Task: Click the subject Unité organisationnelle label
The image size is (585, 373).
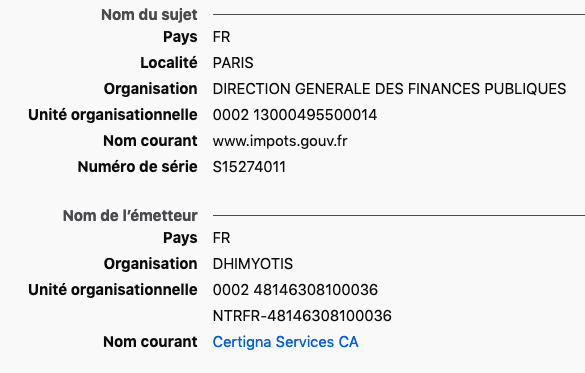Action: click(113, 115)
